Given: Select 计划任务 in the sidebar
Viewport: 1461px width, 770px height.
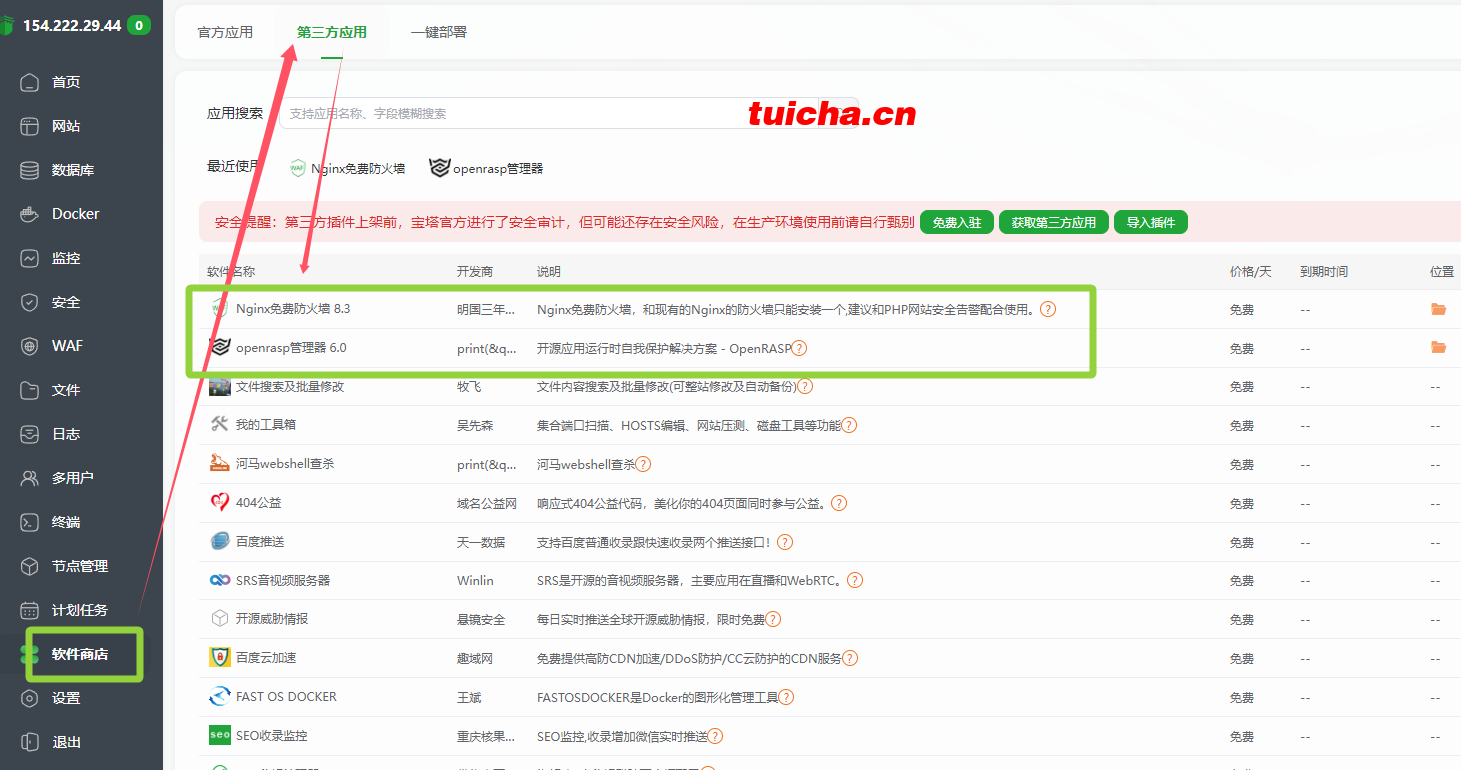Looking at the screenshot, I should pos(79,610).
